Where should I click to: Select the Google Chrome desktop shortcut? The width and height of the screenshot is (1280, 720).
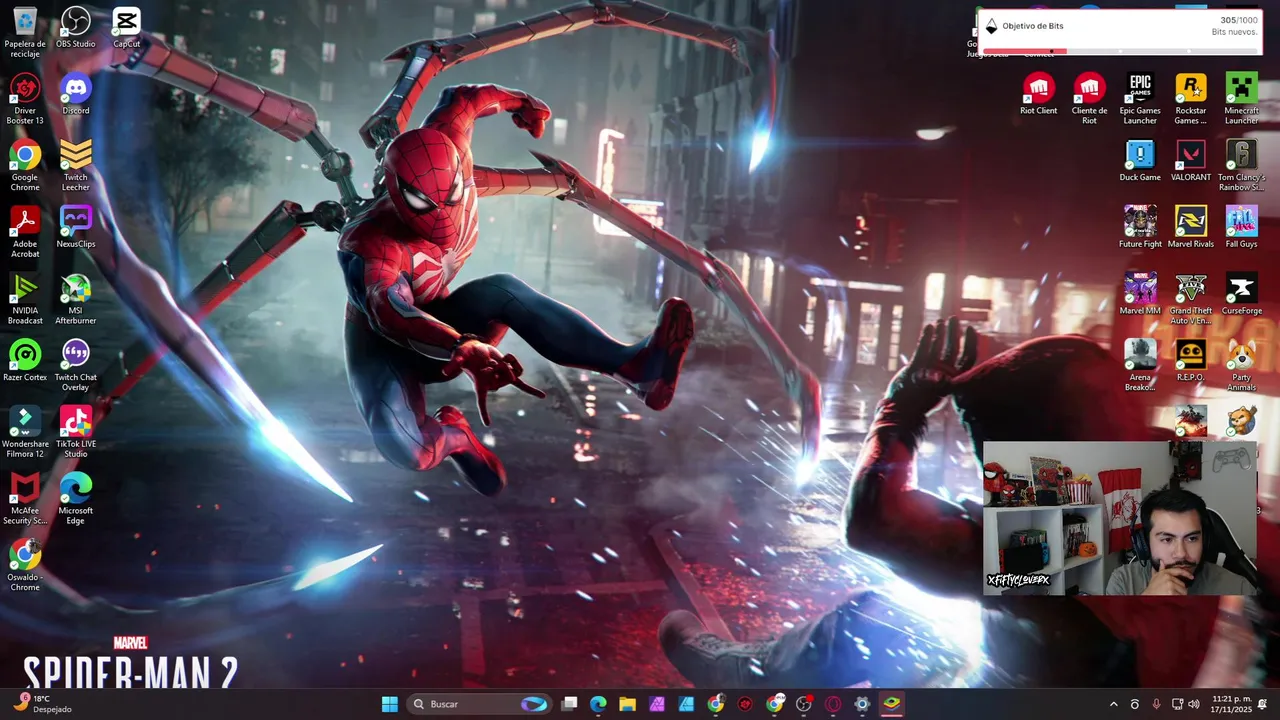click(x=25, y=165)
